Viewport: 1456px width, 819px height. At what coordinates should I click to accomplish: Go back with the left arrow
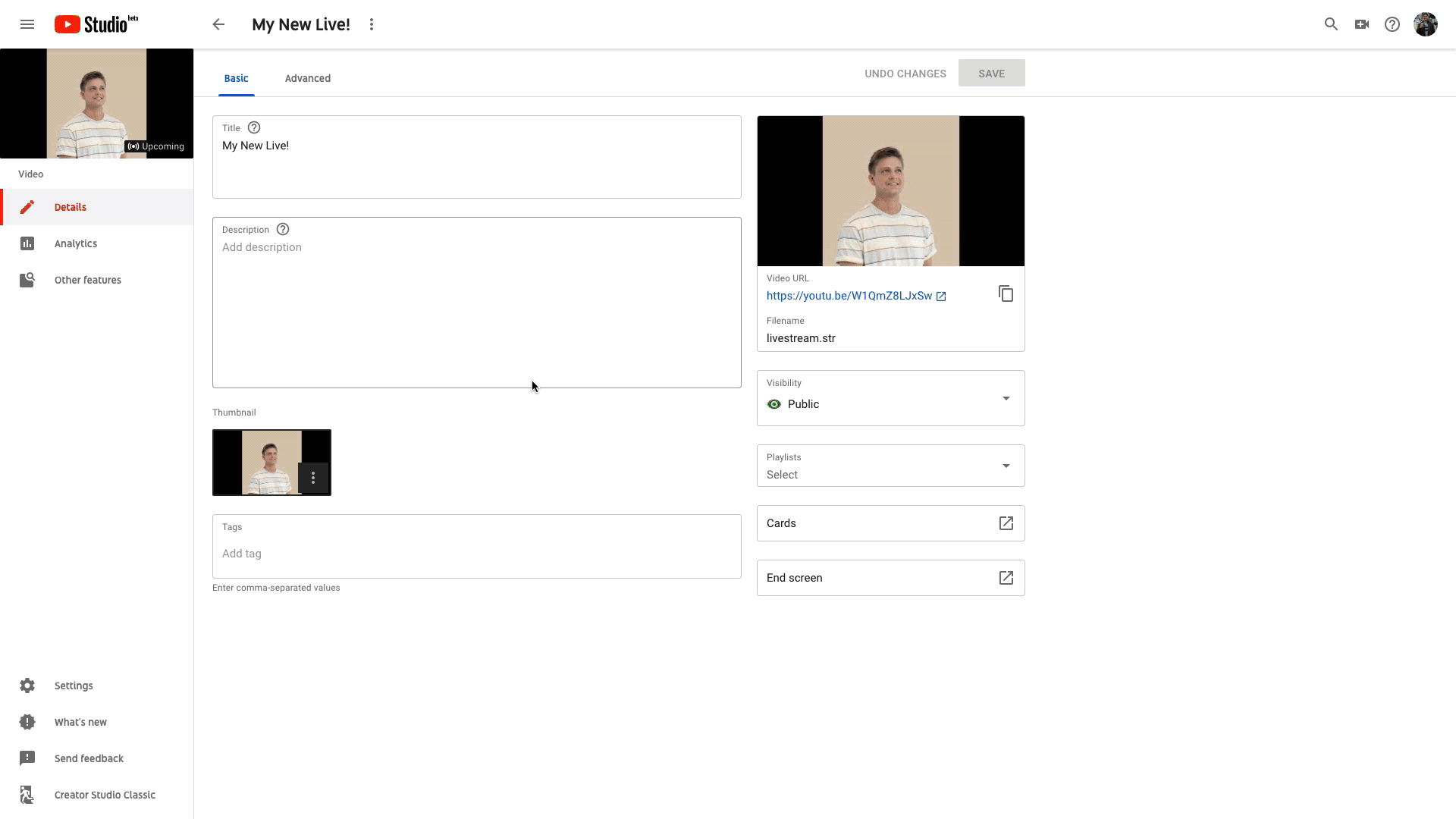[218, 24]
